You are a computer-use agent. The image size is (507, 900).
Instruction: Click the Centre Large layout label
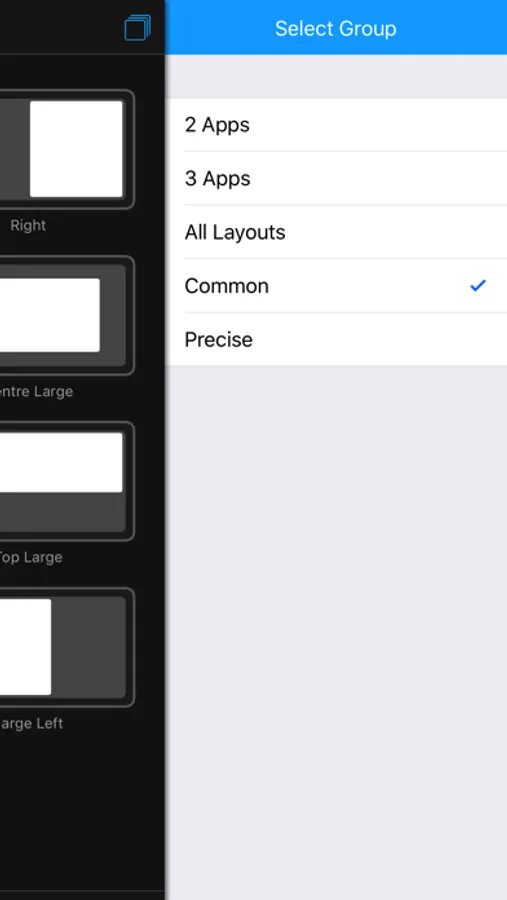(x=36, y=391)
